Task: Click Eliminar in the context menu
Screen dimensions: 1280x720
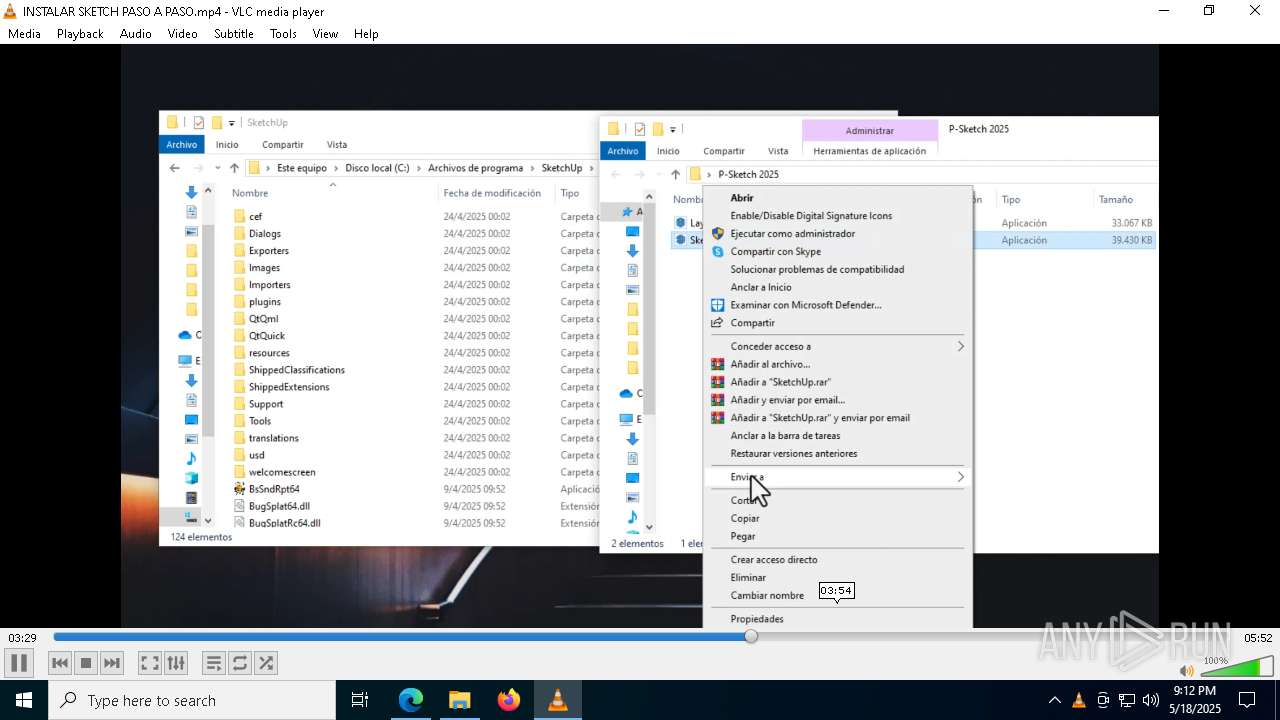Action: (x=748, y=578)
